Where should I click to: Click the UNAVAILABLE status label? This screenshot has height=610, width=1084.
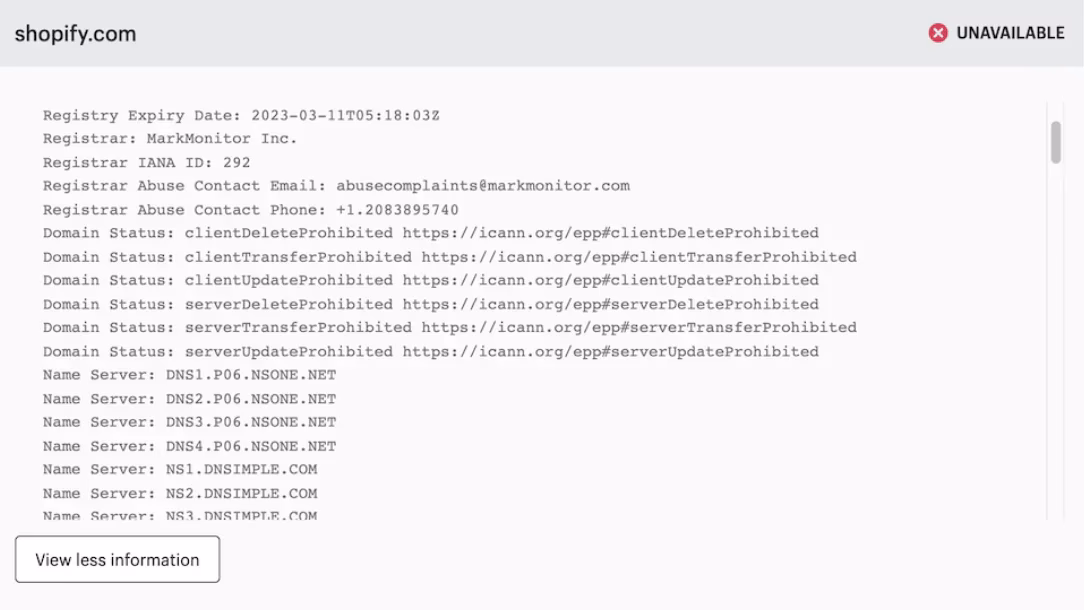[x=1011, y=32]
